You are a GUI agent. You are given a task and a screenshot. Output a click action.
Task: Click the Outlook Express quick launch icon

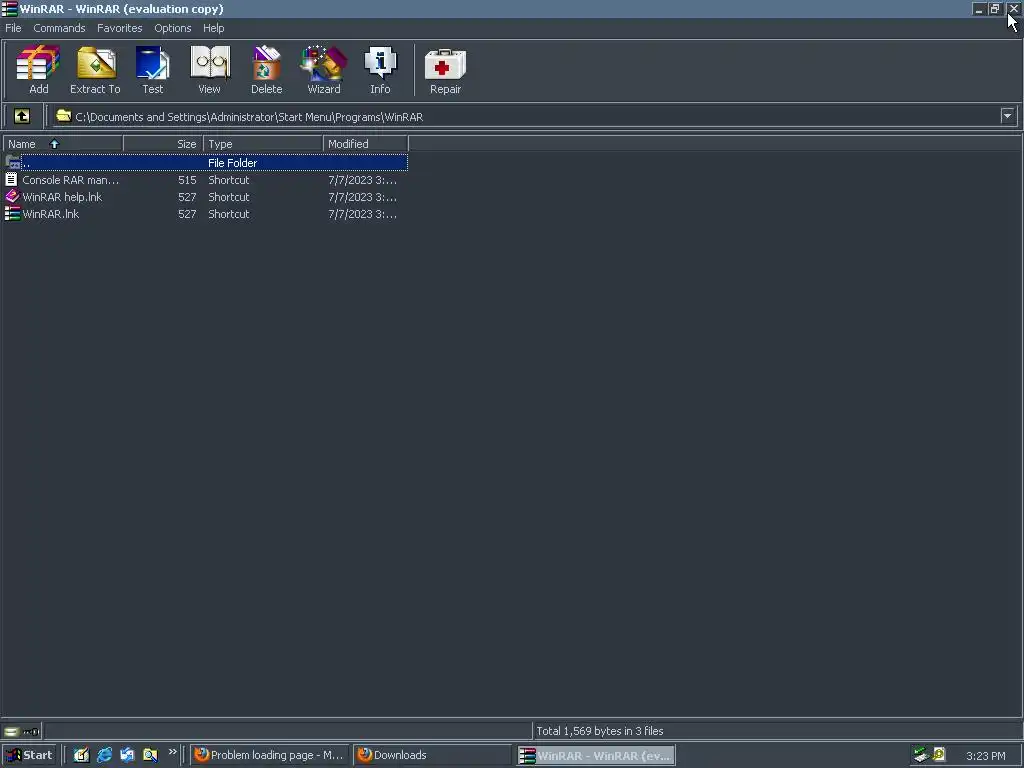coord(127,755)
